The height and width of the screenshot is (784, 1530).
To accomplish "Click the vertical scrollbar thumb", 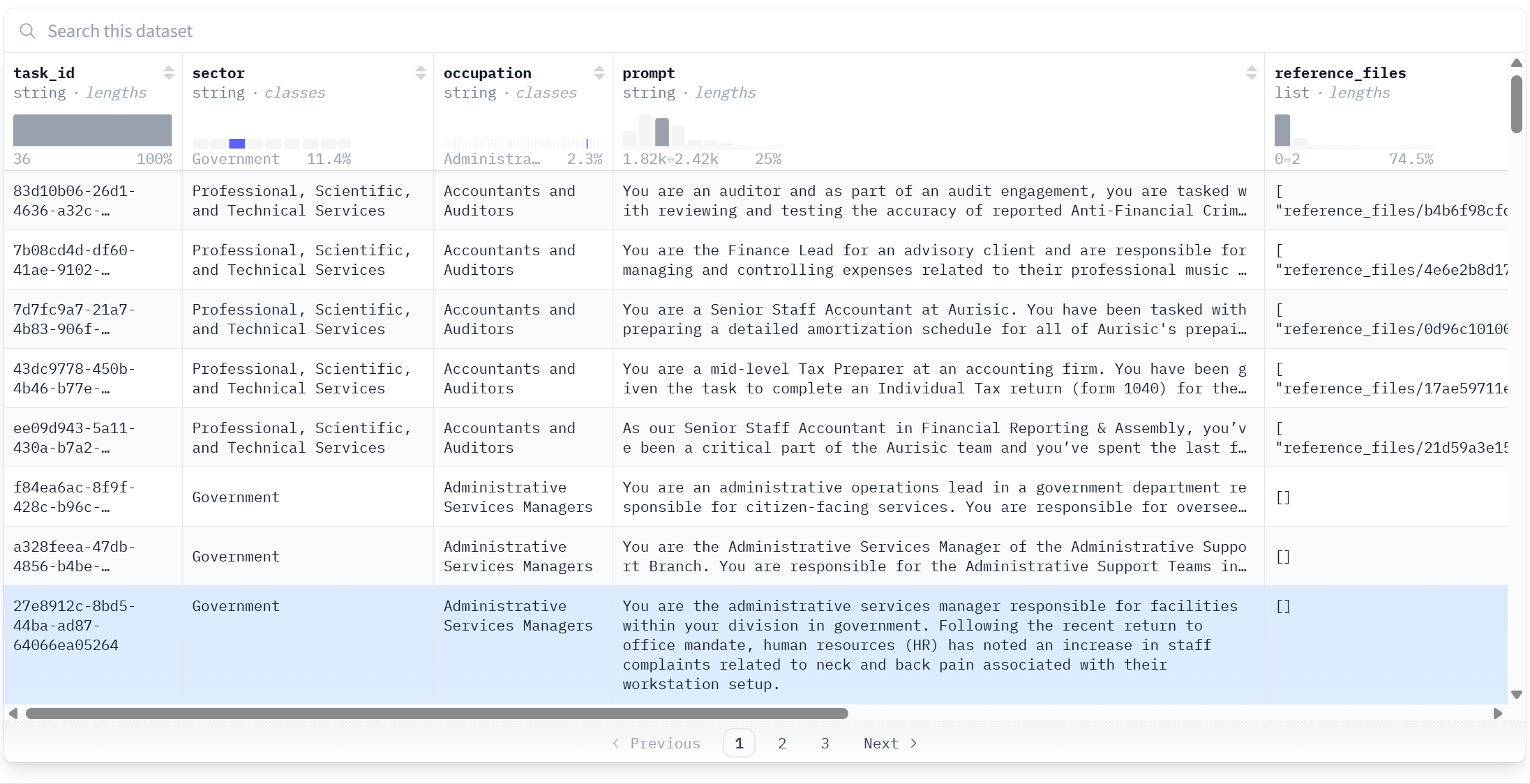I will (1516, 105).
